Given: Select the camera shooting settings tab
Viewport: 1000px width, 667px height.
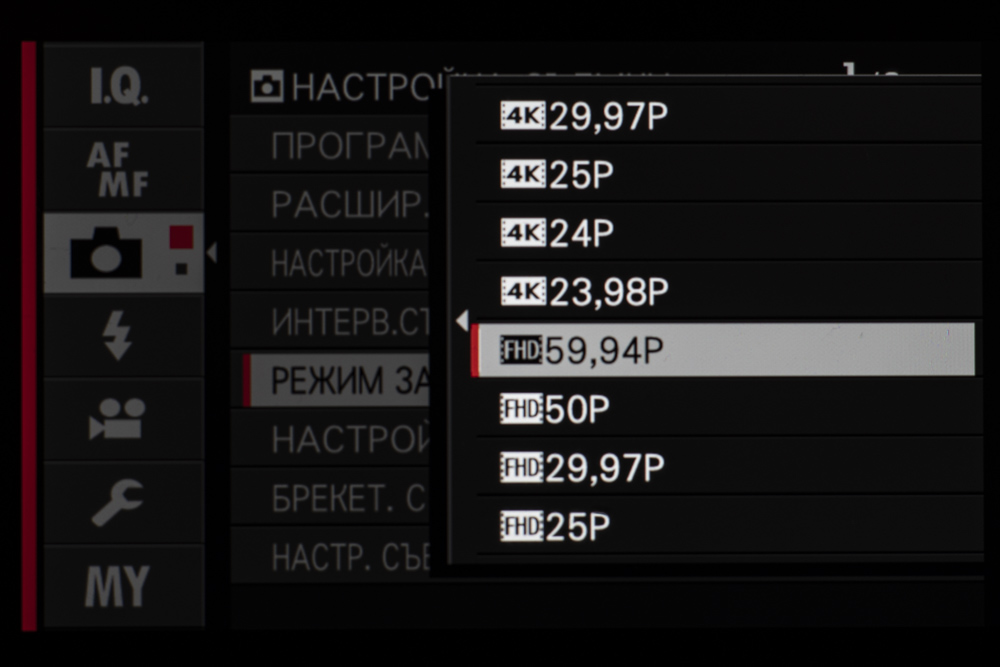Looking at the screenshot, I should (122, 252).
